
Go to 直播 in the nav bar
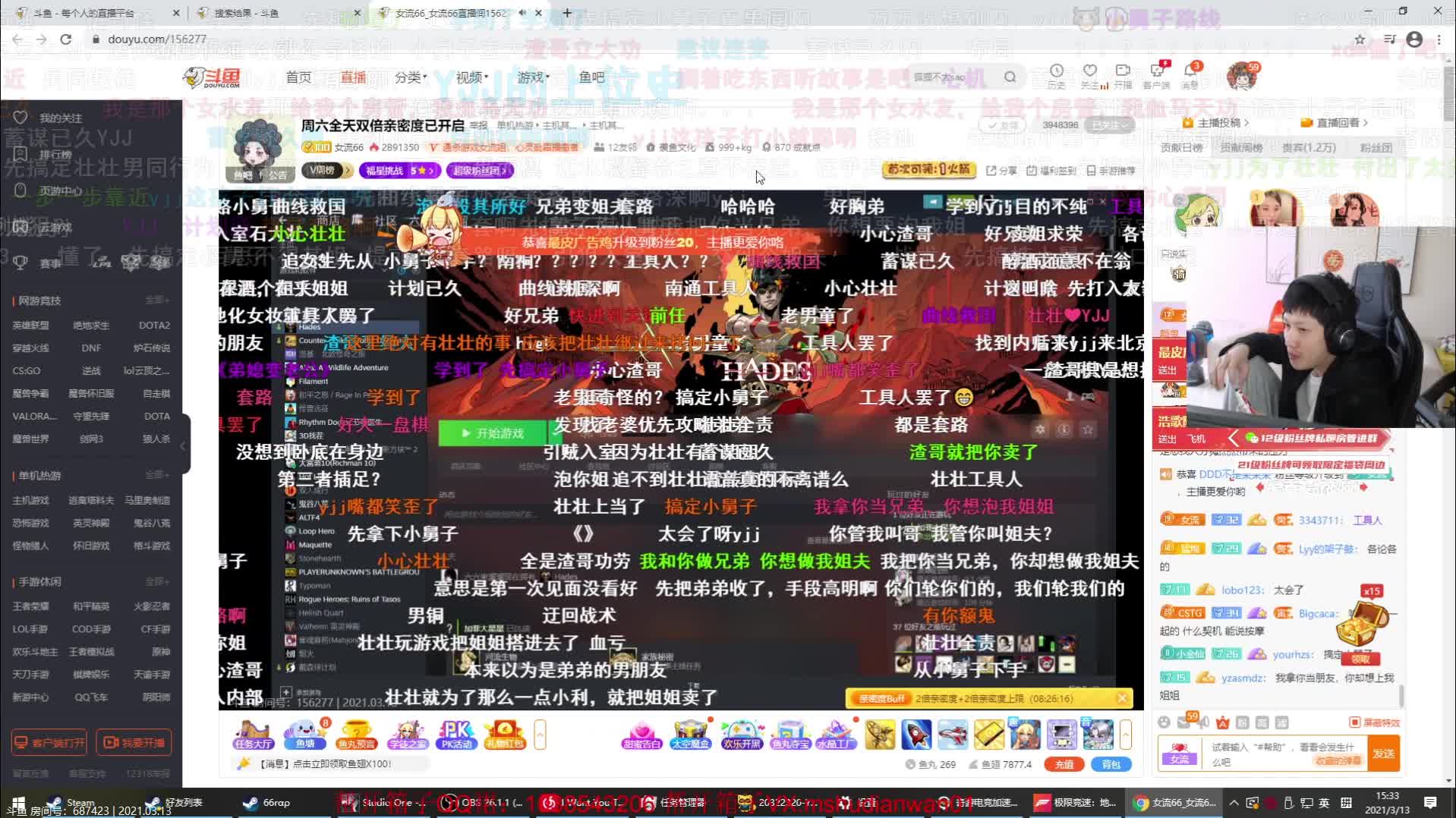click(353, 77)
